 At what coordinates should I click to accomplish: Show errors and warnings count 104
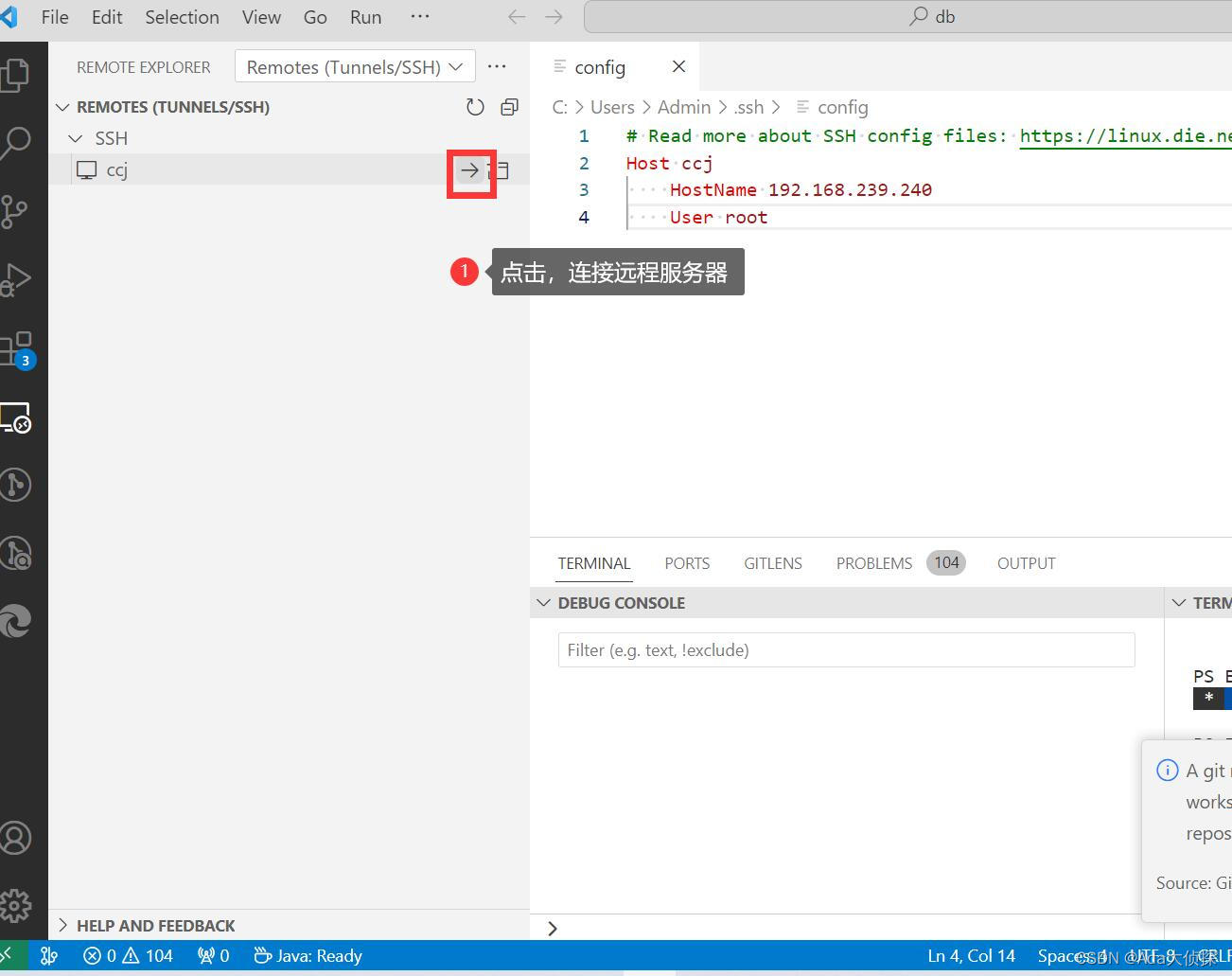click(x=128, y=956)
